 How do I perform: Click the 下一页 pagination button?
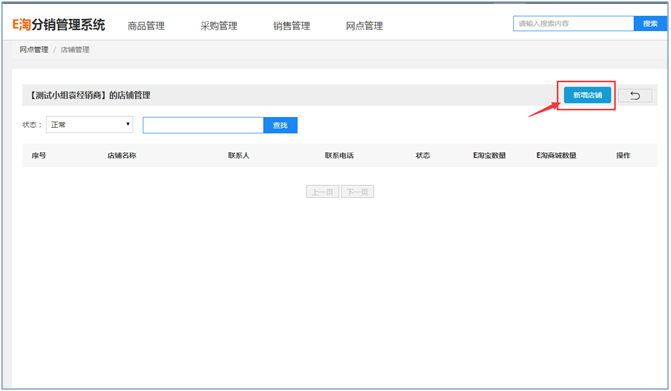(357, 192)
